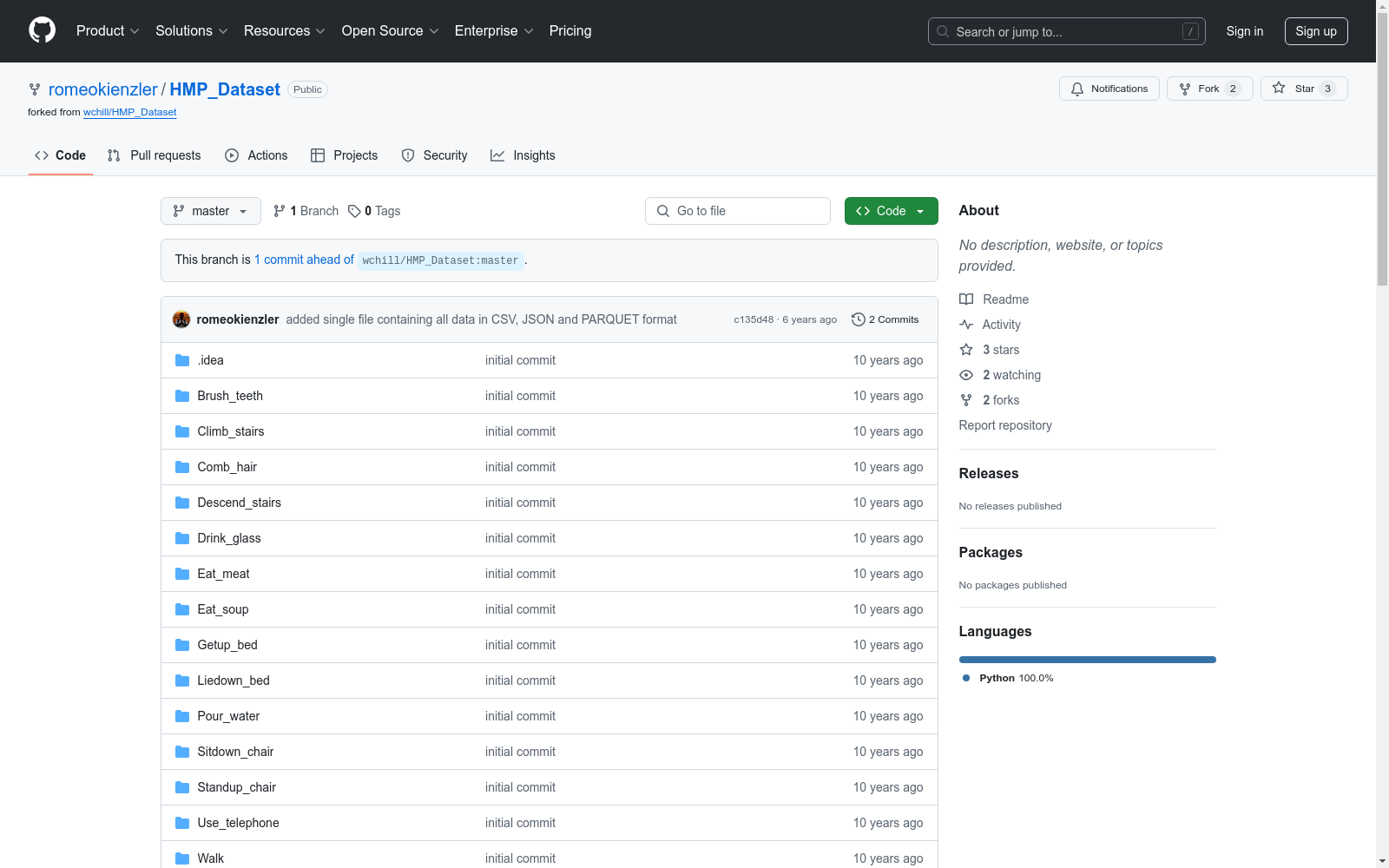
Task: Open the romeokienzler owner profile link
Action: pos(103,89)
